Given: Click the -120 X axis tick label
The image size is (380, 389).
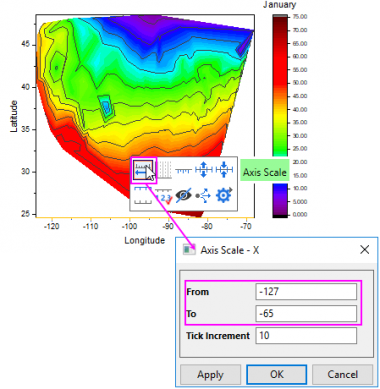Looking at the screenshot, I should pyautogui.click(x=52, y=226).
